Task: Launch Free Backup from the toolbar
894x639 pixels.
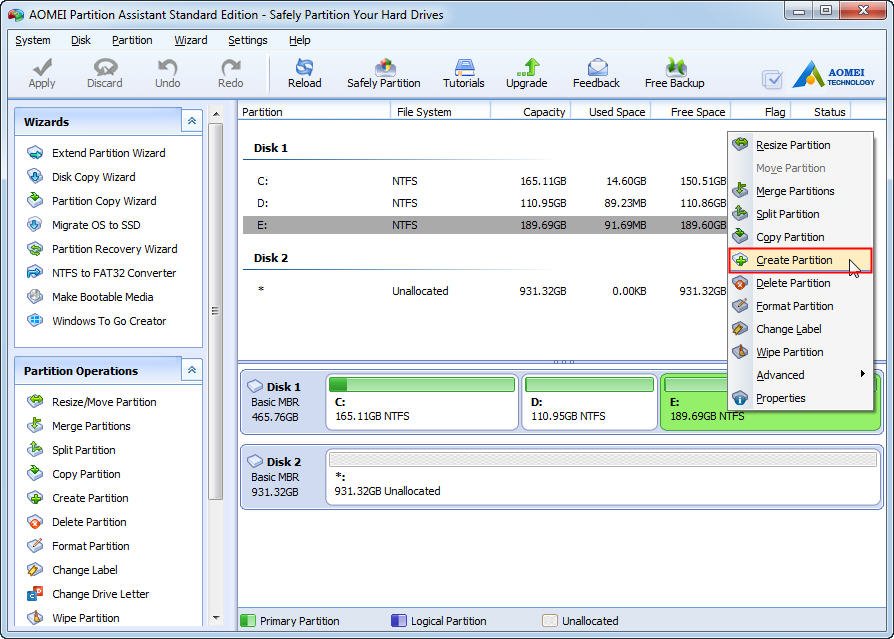Action: pos(674,74)
